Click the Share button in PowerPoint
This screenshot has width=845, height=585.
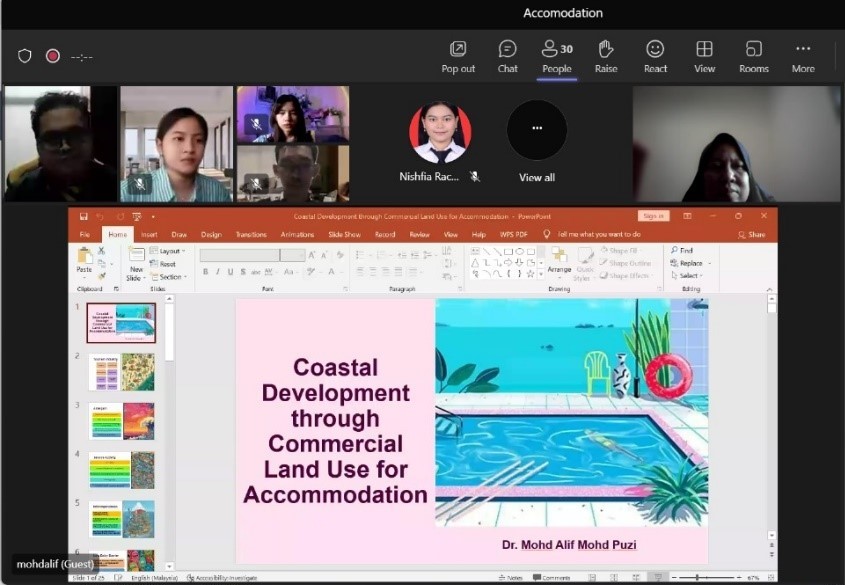752,234
